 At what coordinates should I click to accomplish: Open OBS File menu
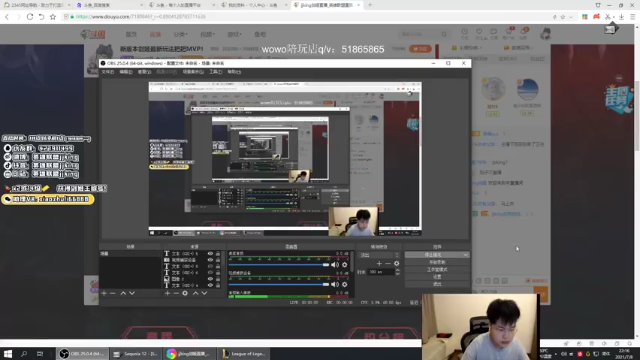108,72
